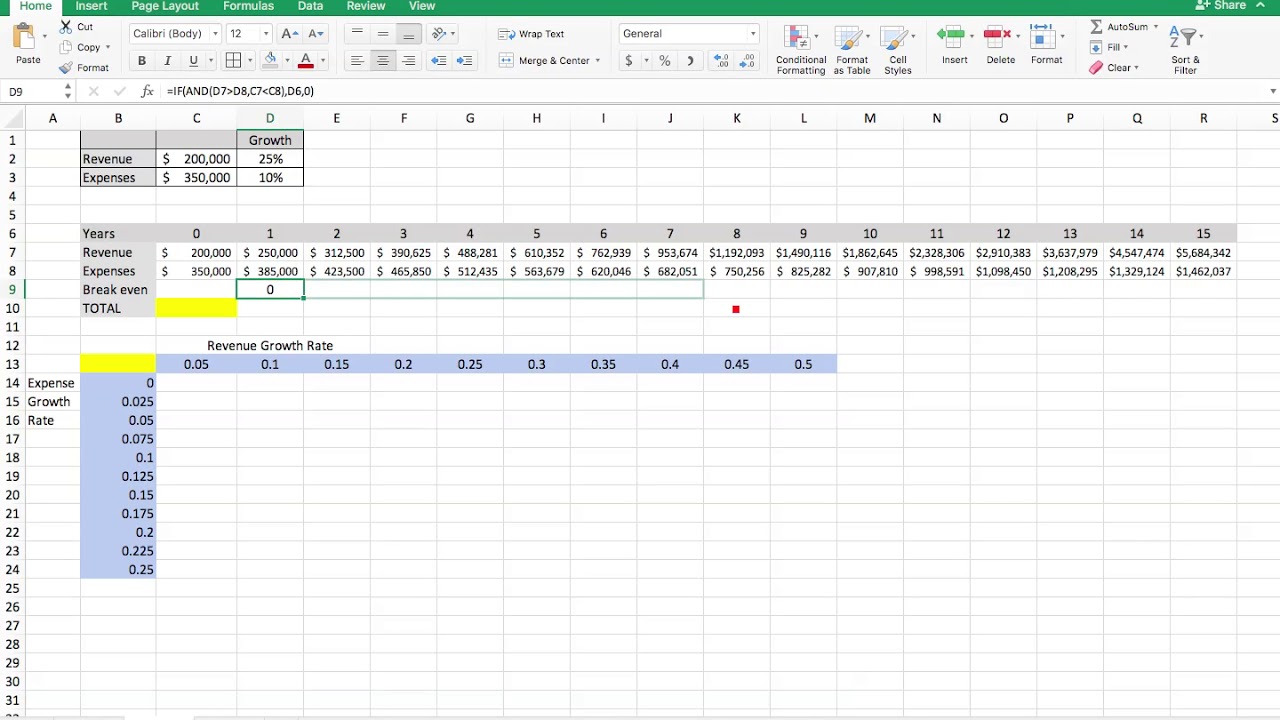Expand the AutoSum dropdown arrow
The width and height of the screenshot is (1280, 720).
pyautogui.click(x=1156, y=27)
